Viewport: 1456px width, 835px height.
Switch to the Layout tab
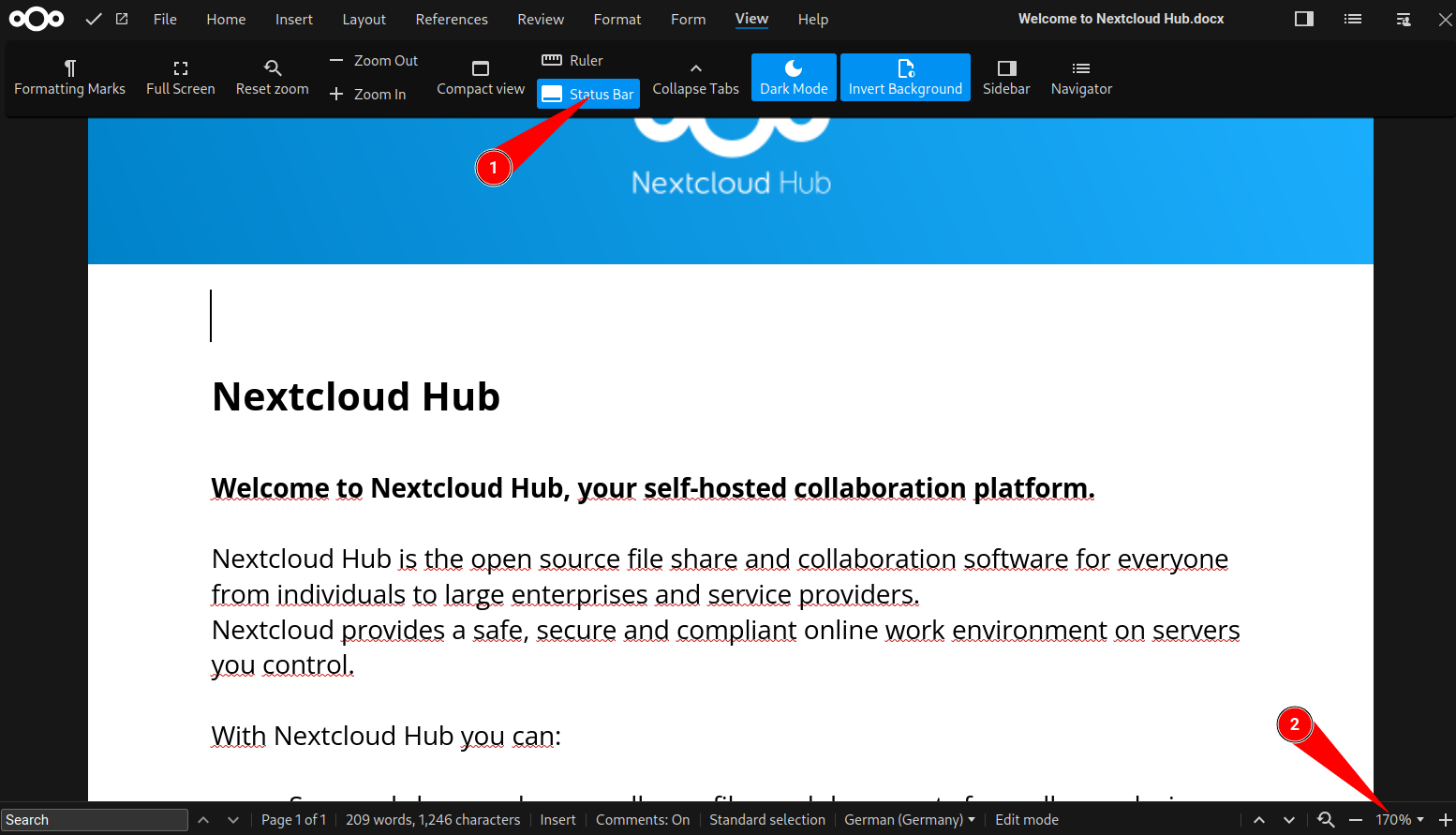[364, 19]
